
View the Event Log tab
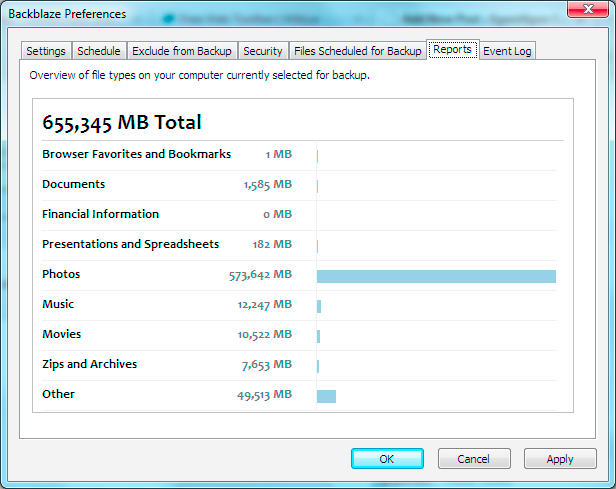point(507,51)
